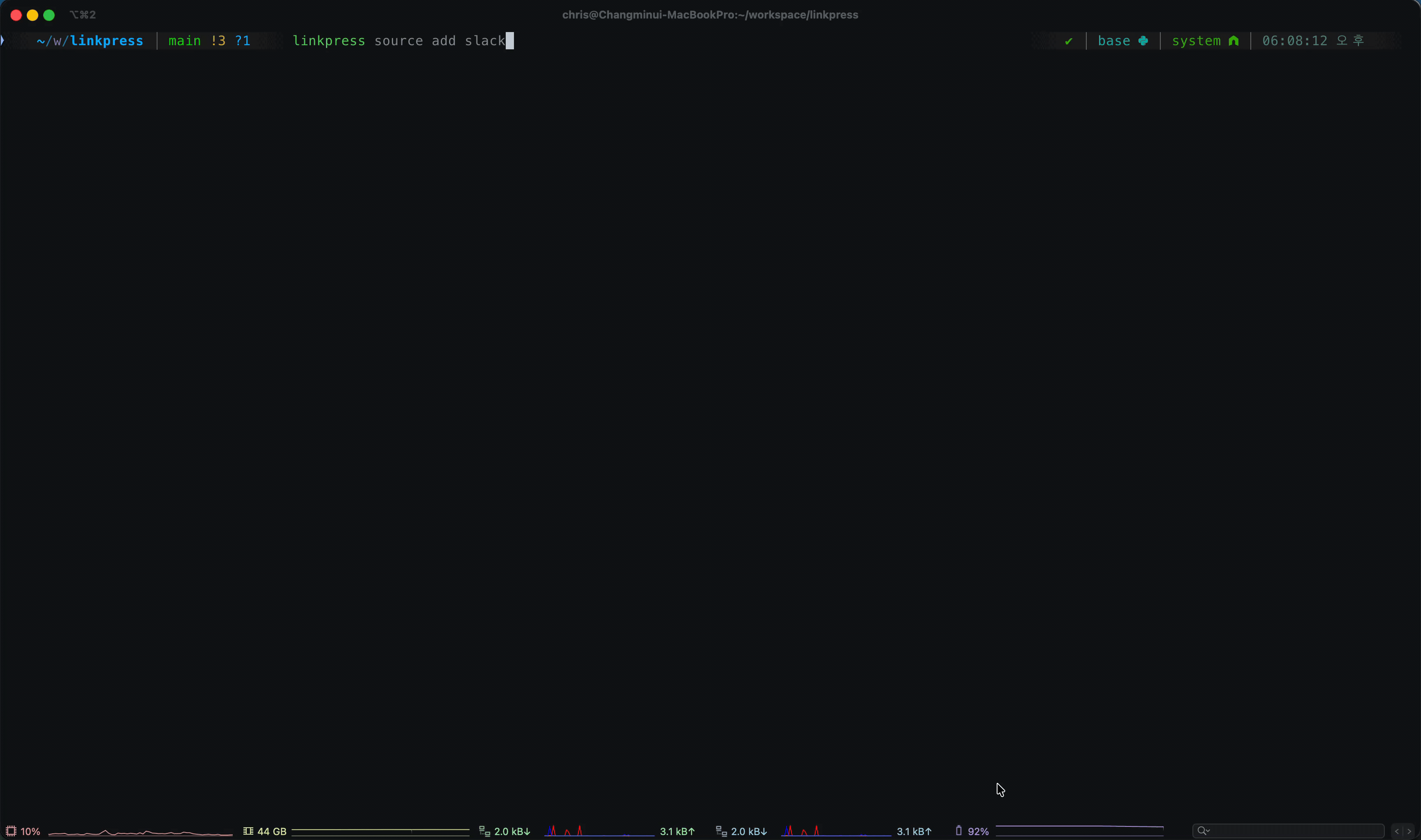Minimize the terminal with the yellow button
1421x840 pixels.
(x=32, y=15)
